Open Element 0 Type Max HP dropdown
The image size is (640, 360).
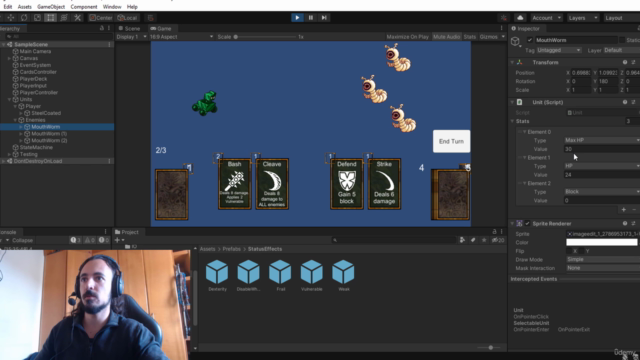[x=602, y=140]
